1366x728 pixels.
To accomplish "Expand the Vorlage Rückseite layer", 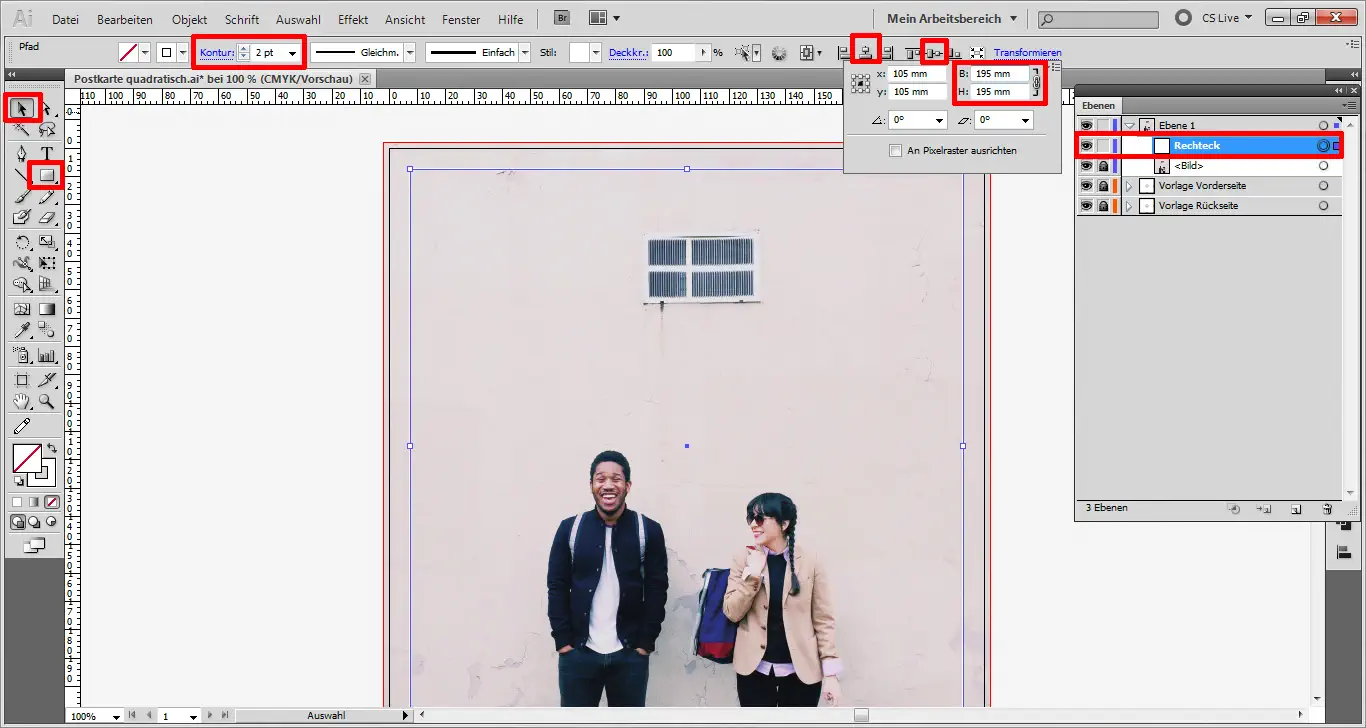I will (1127, 205).
